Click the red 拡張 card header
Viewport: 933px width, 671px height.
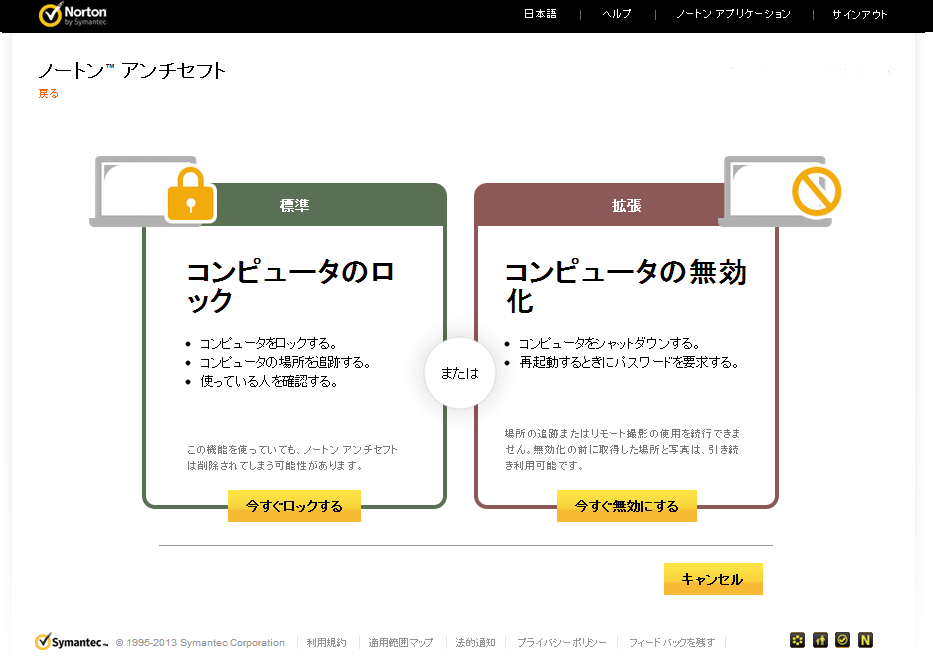626,205
